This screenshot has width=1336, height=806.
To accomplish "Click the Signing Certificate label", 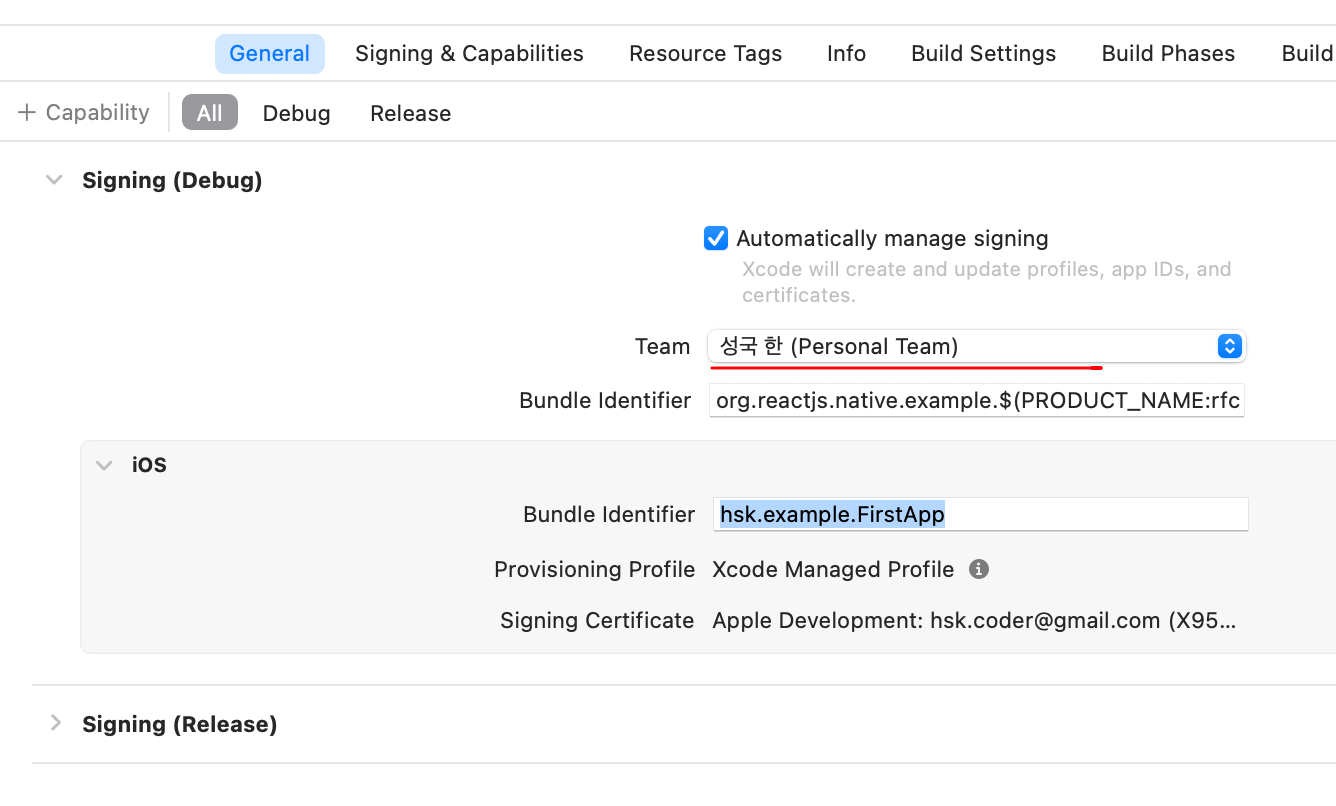I will (x=597, y=620).
